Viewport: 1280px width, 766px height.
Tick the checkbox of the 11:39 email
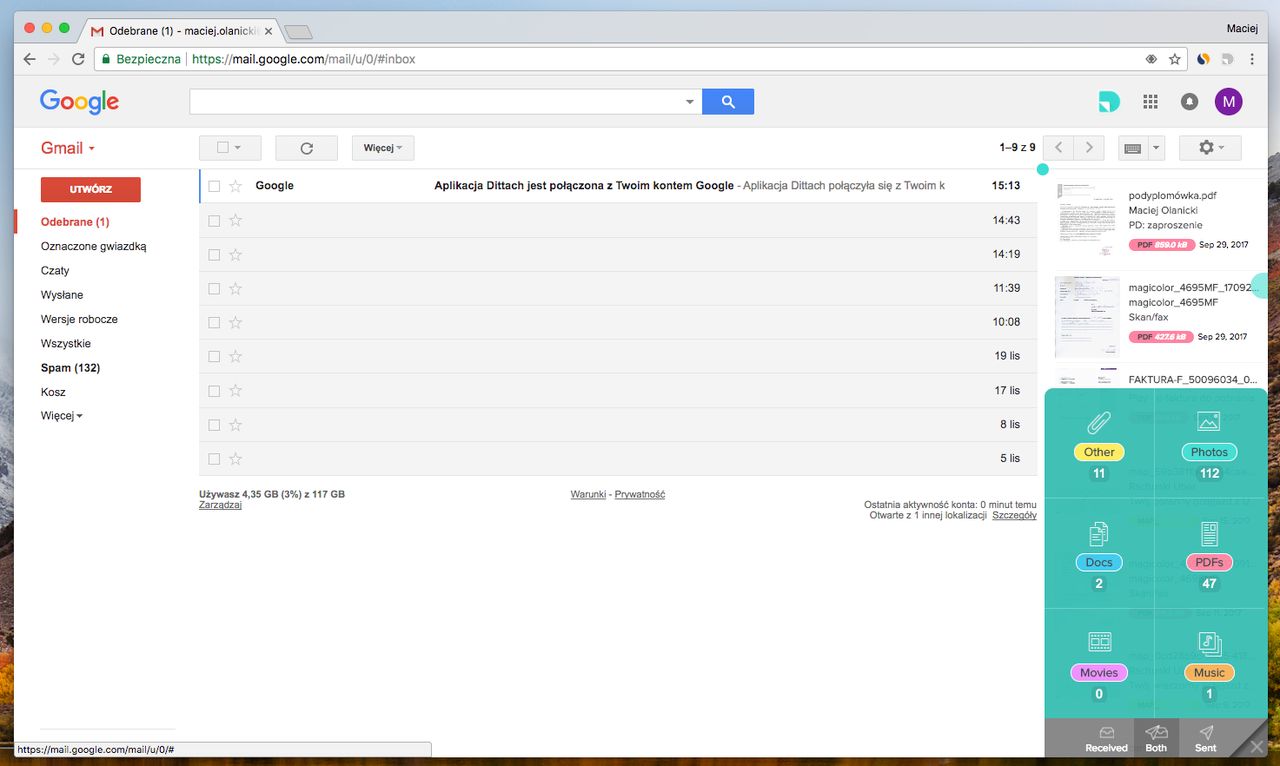(214, 288)
